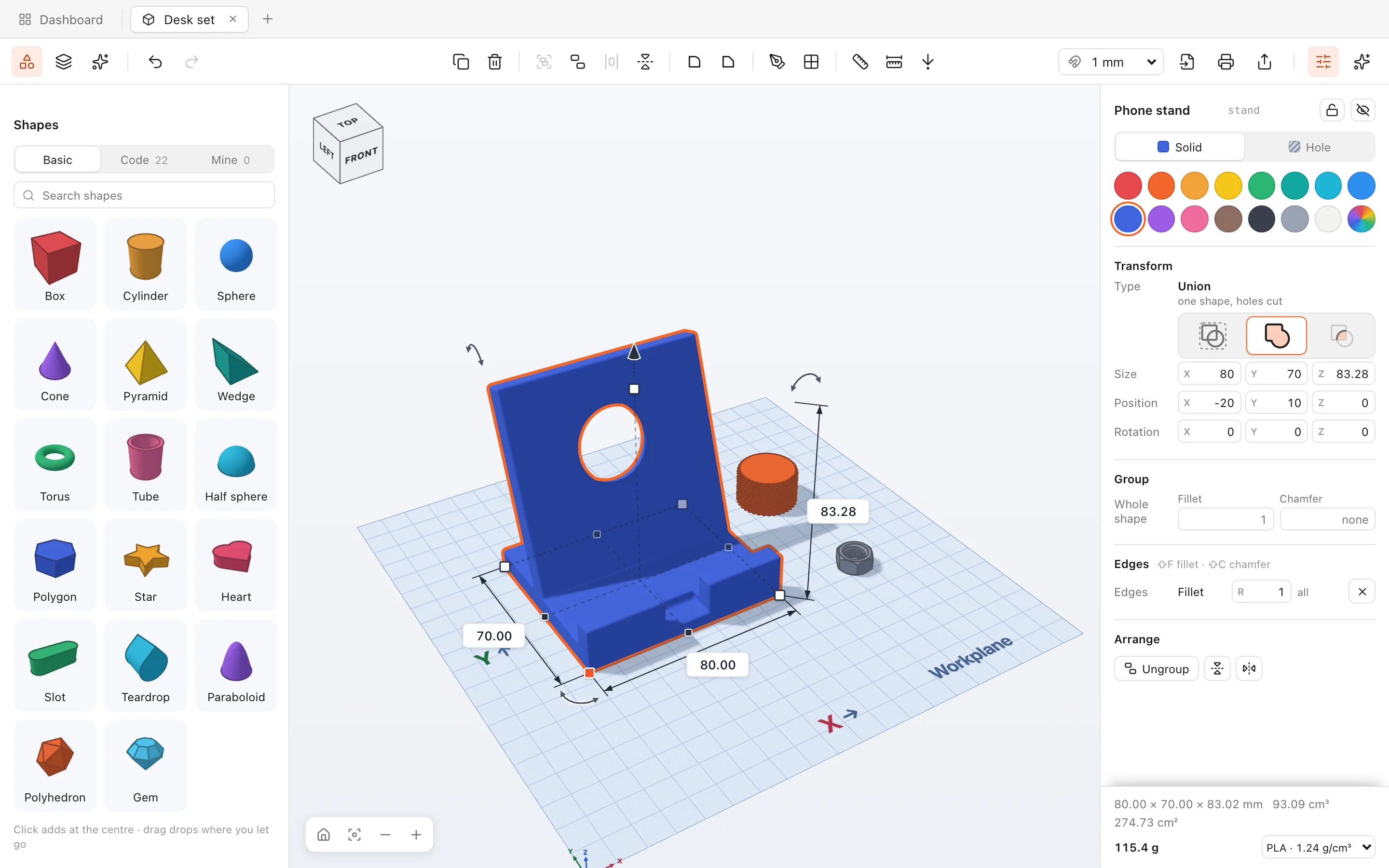Add a Torus shape
The width and height of the screenshot is (1389, 868).
coord(55,464)
